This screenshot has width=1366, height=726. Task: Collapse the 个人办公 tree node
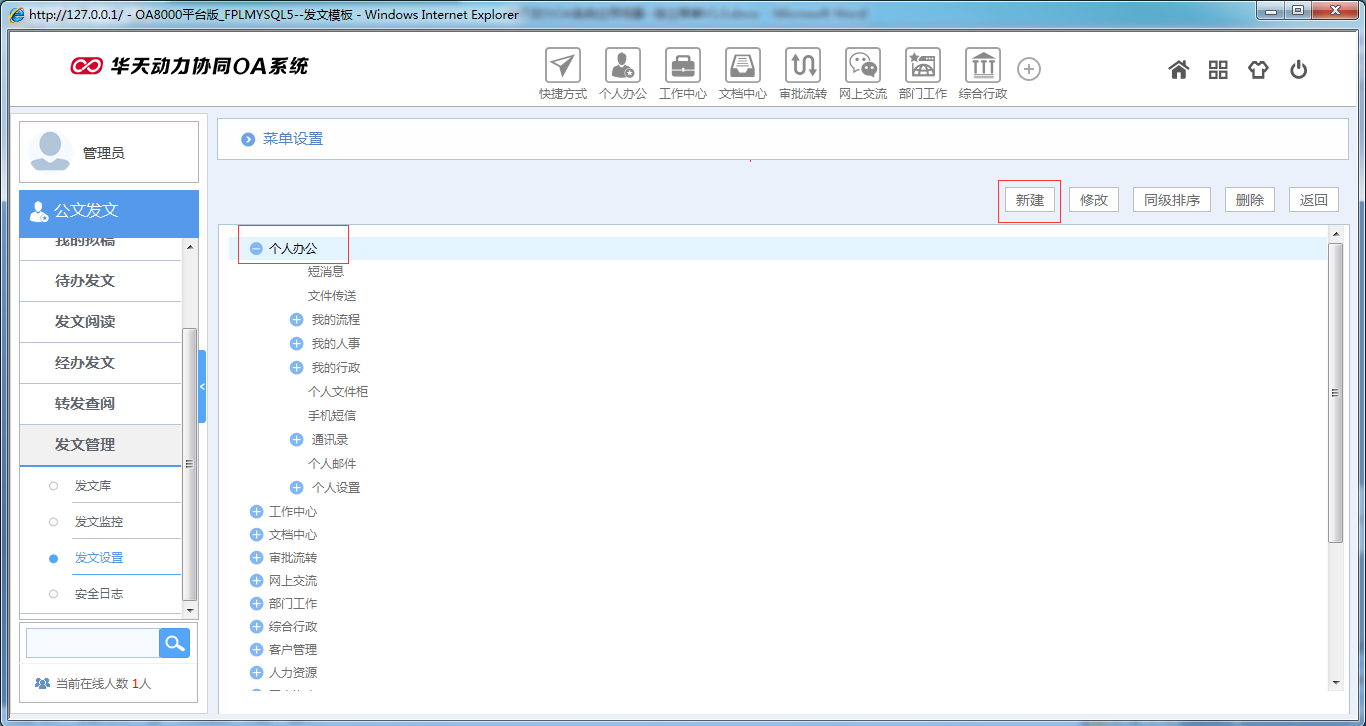256,248
